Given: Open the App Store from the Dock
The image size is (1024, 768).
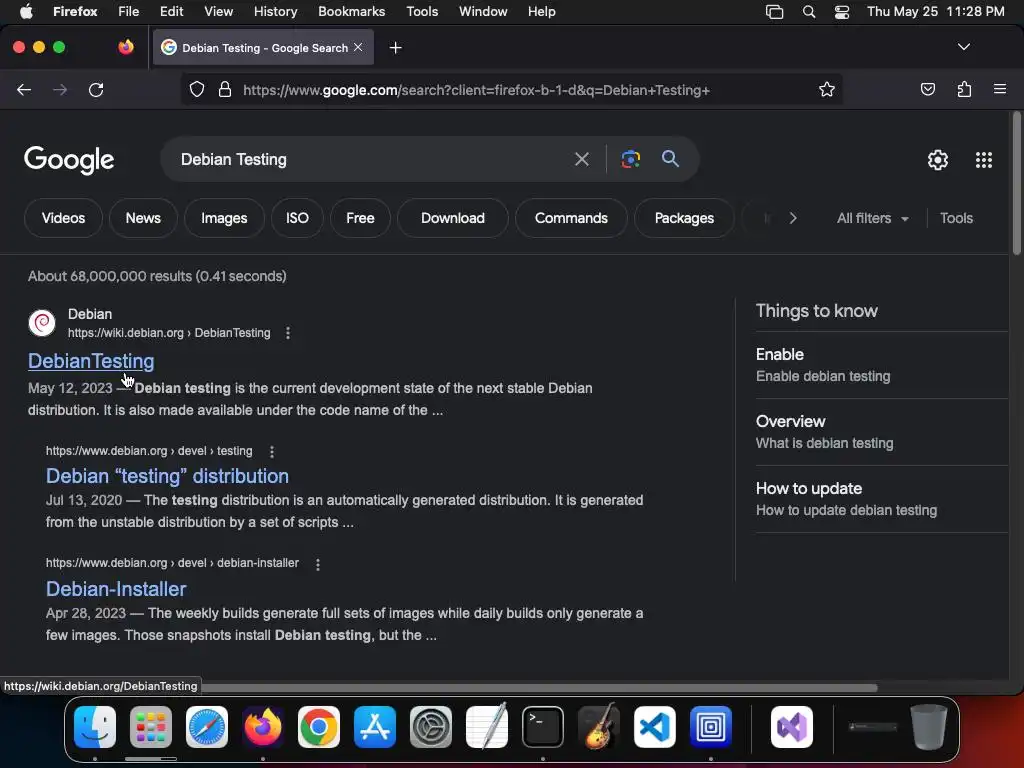Looking at the screenshot, I should (x=375, y=727).
